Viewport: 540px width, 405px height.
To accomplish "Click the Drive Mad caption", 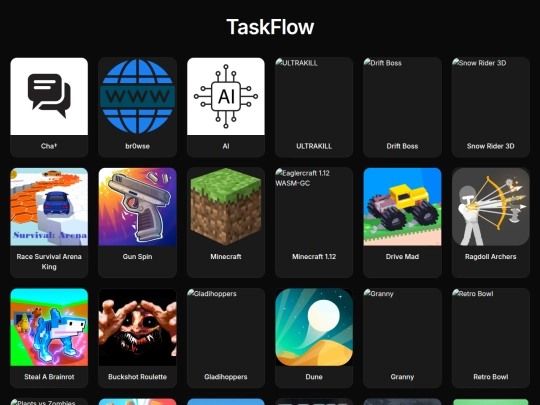I will point(402,257).
